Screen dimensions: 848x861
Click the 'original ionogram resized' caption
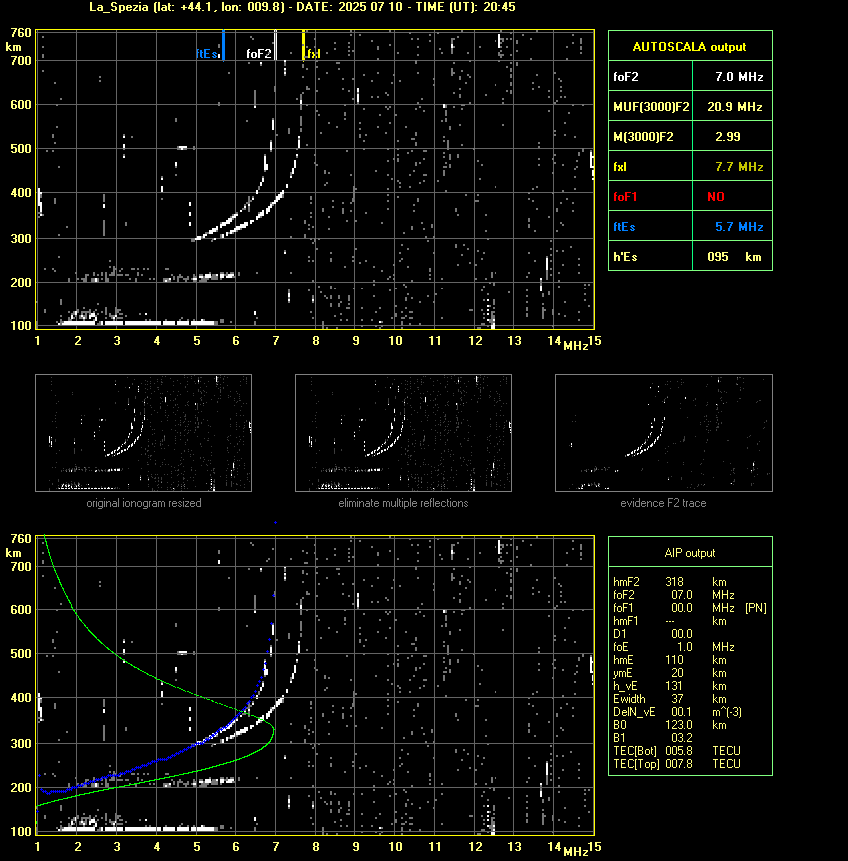[x=144, y=503]
